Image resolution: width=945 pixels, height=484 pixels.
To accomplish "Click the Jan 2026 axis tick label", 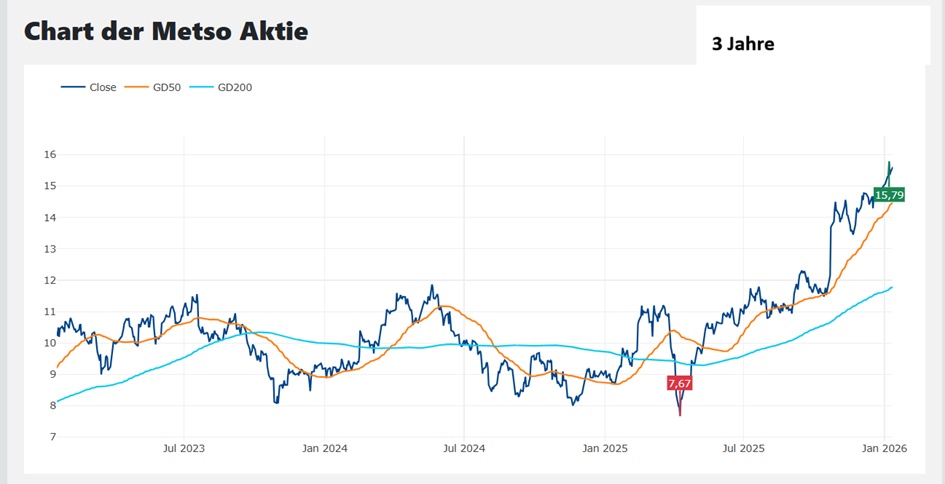I will [883, 451].
